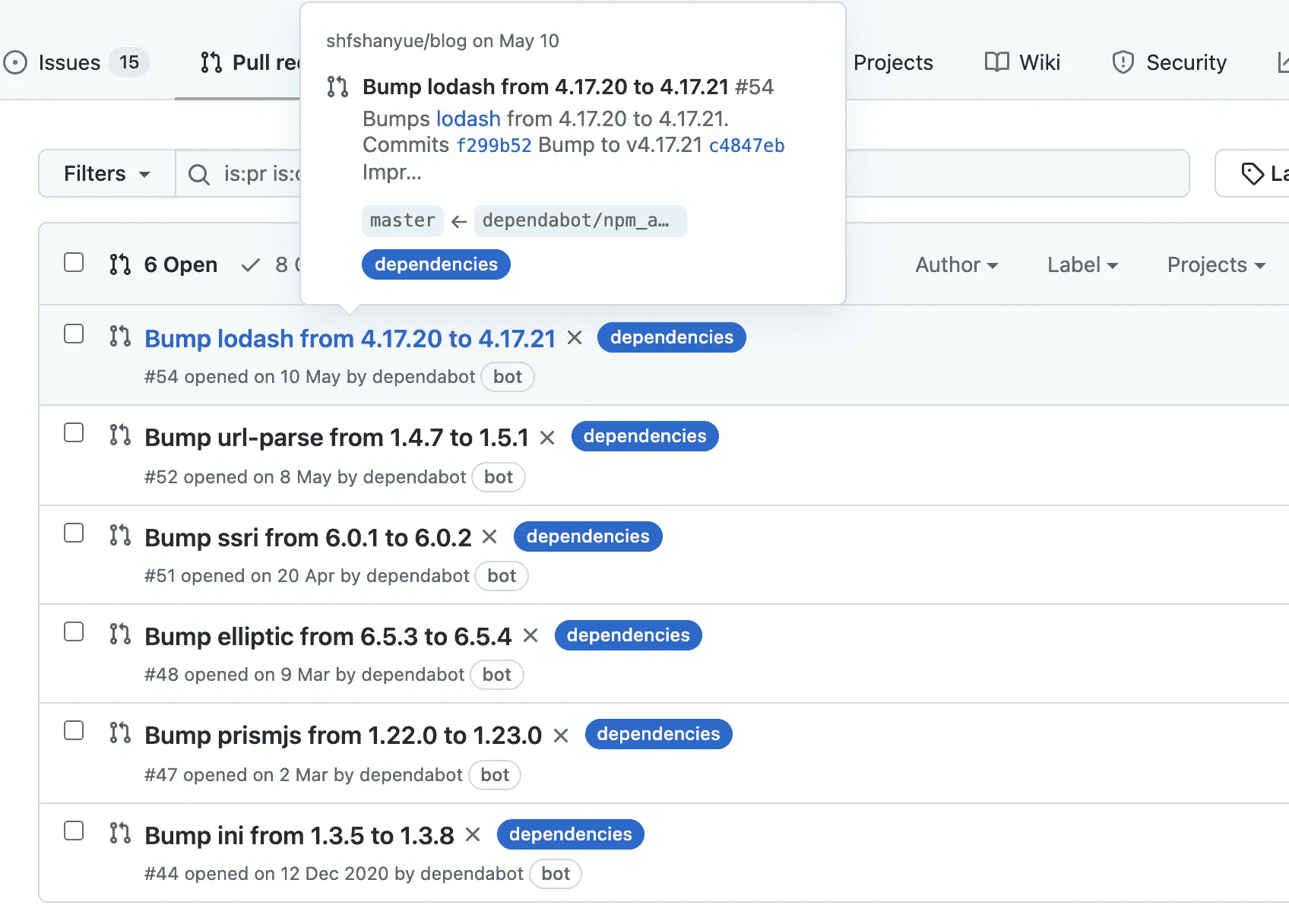Open the Author filter dropdown

click(956, 264)
